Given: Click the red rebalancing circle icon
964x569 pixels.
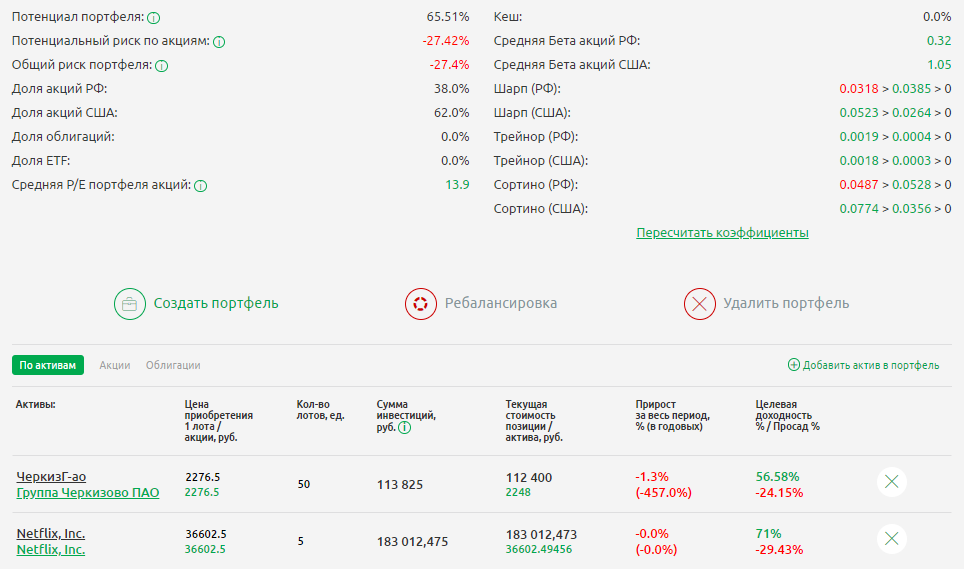Looking at the screenshot, I should coord(421,304).
